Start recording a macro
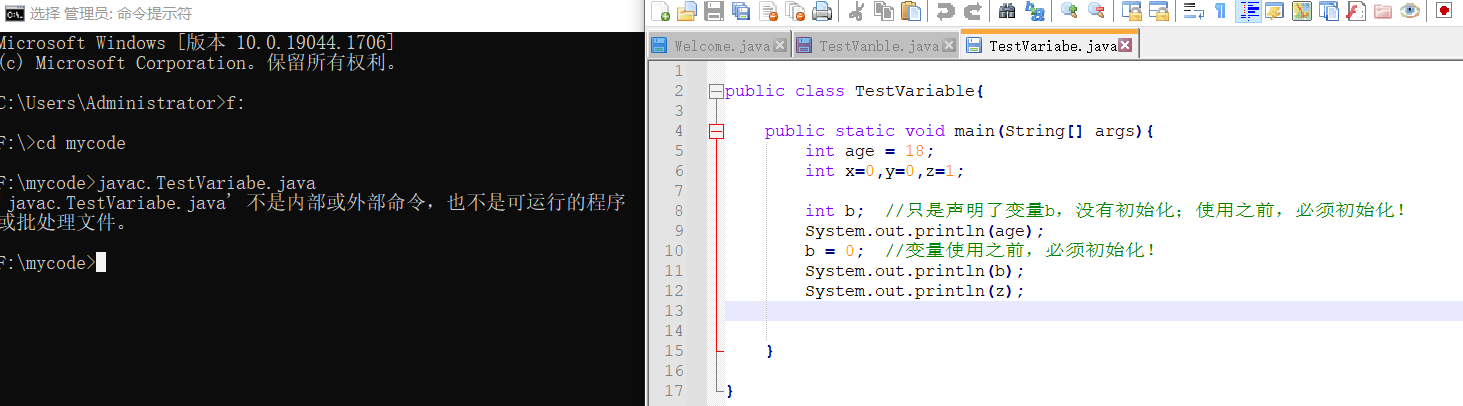This screenshot has width=1463, height=406. coord(1443,11)
